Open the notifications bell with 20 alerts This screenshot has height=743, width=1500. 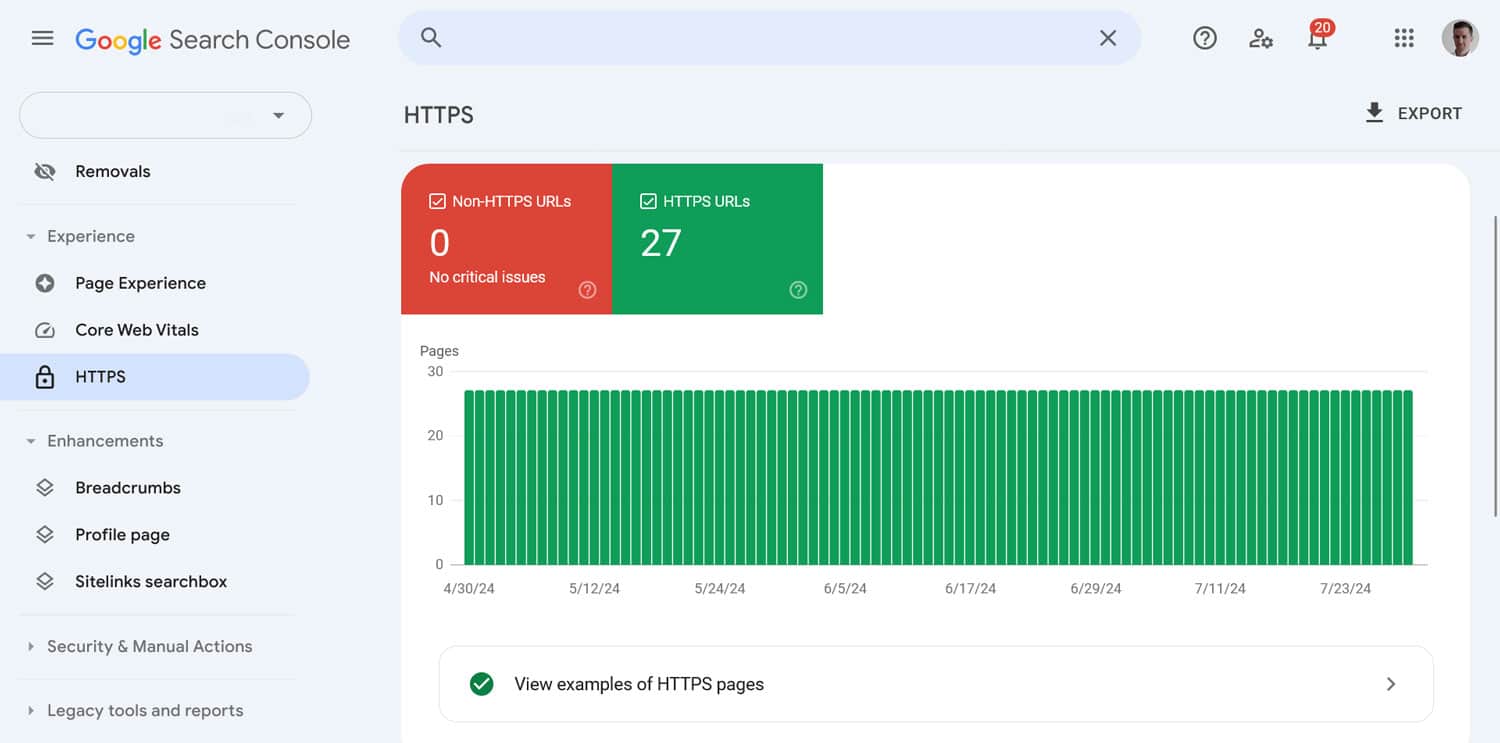pos(1318,38)
